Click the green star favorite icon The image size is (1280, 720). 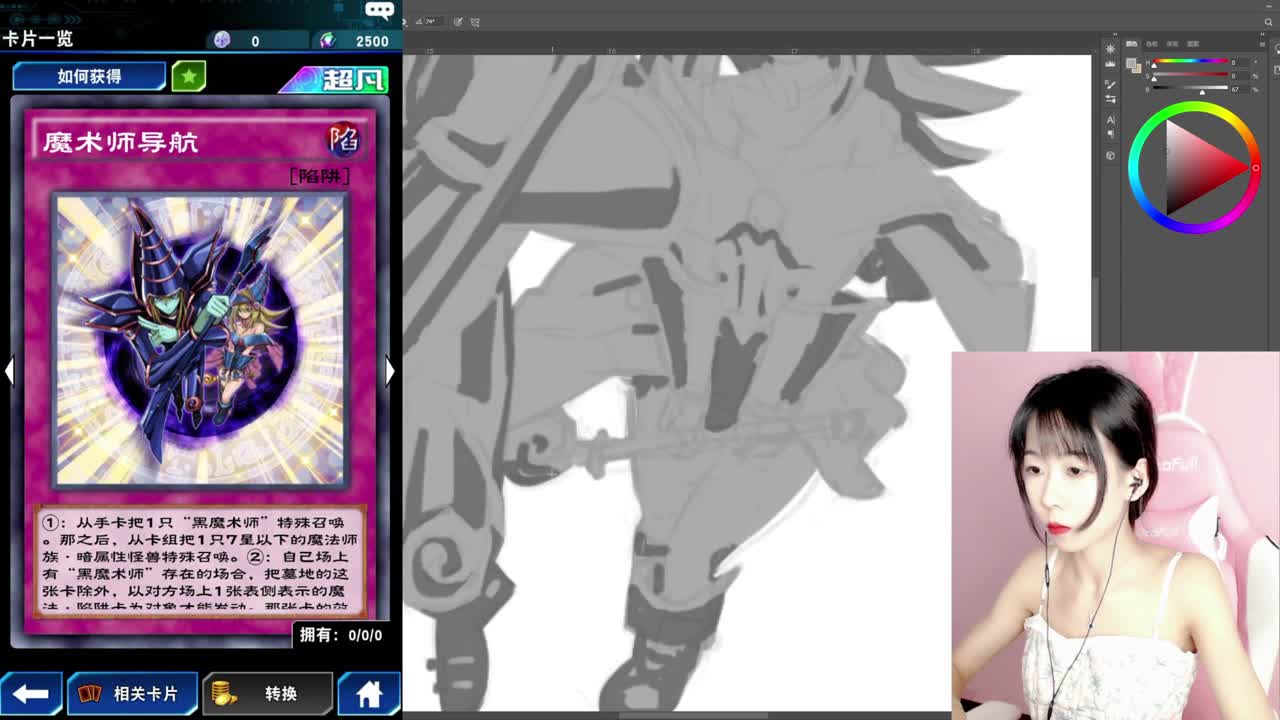pos(188,76)
